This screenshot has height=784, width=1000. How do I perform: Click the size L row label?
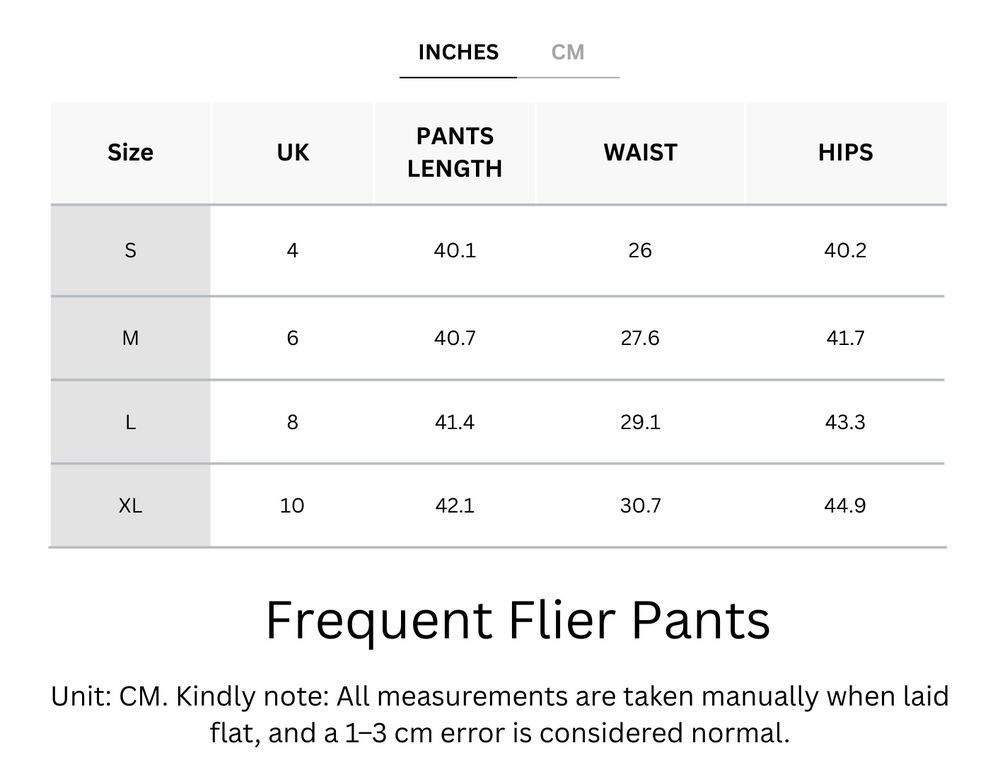130,421
